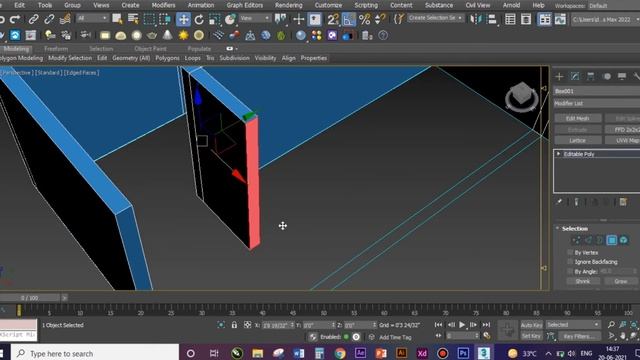Select the Move transform tool
Viewport: 640px width, 360px height.
[183, 19]
